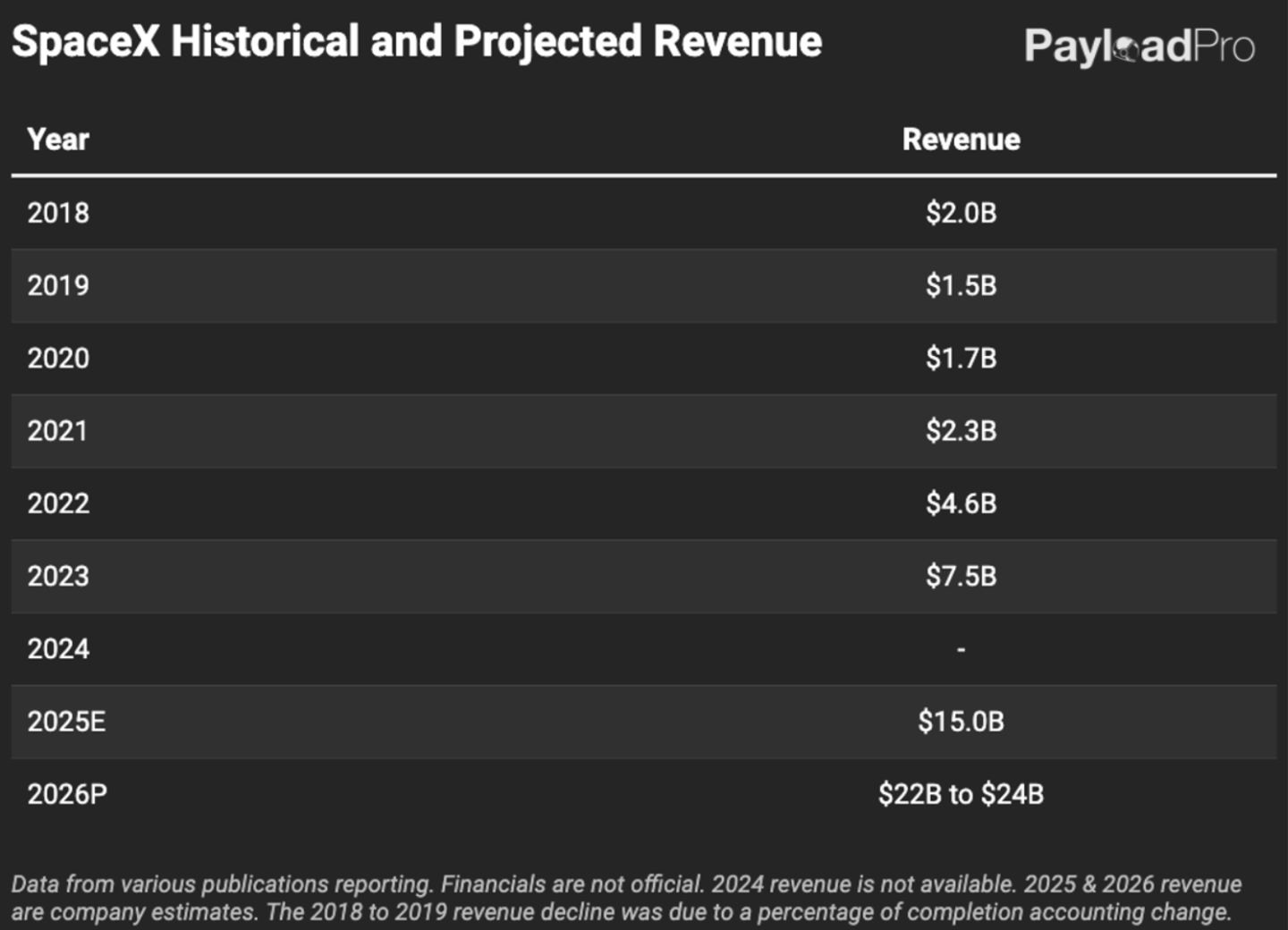Select the 2021 year cell
This screenshot has height=930, width=1288.
[57, 431]
